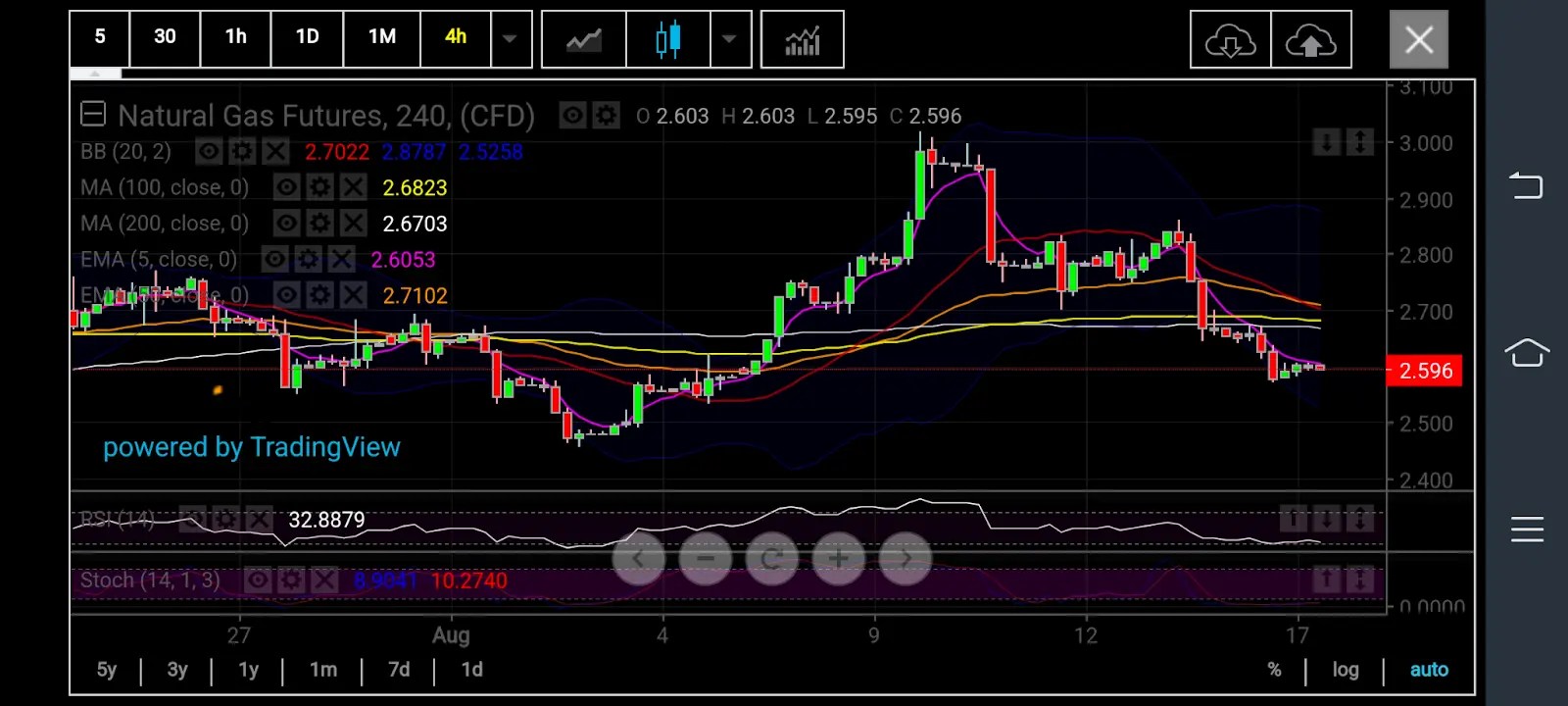Remove the RSI (14) indicator

pyautogui.click(x=259, y=519)
